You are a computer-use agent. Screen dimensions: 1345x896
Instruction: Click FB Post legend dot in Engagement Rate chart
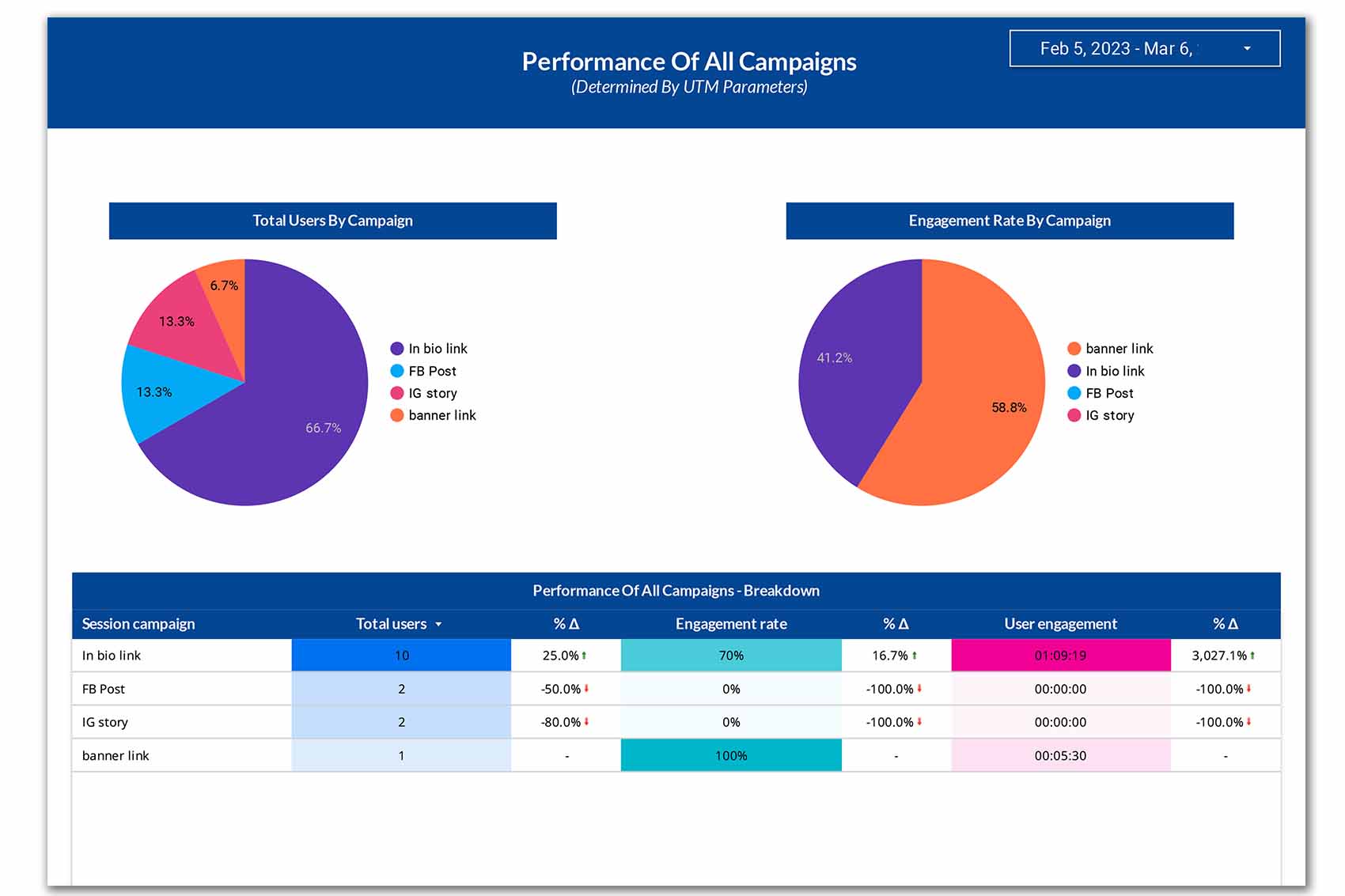1074,393
